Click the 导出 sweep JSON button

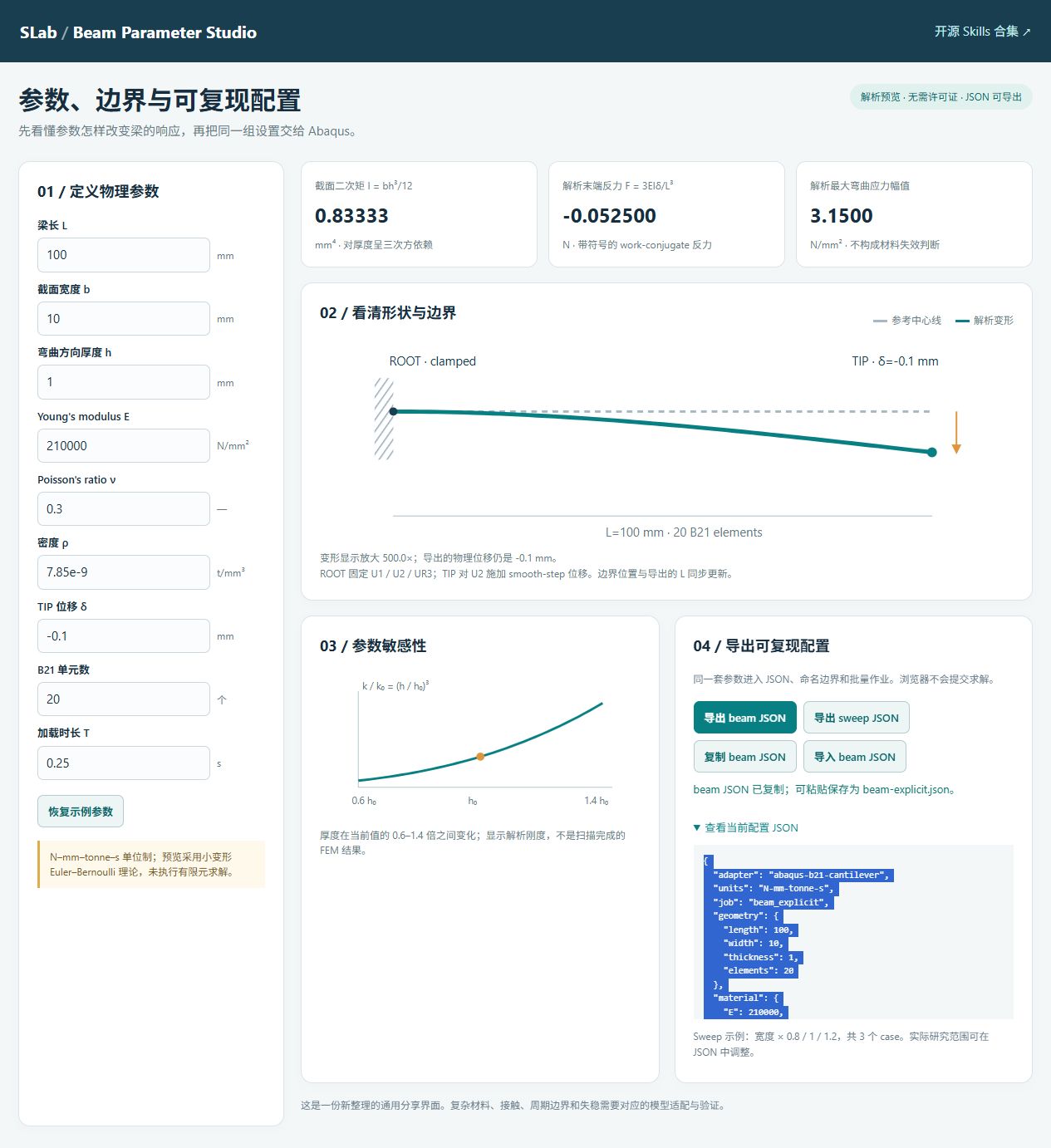pos(856,718)
